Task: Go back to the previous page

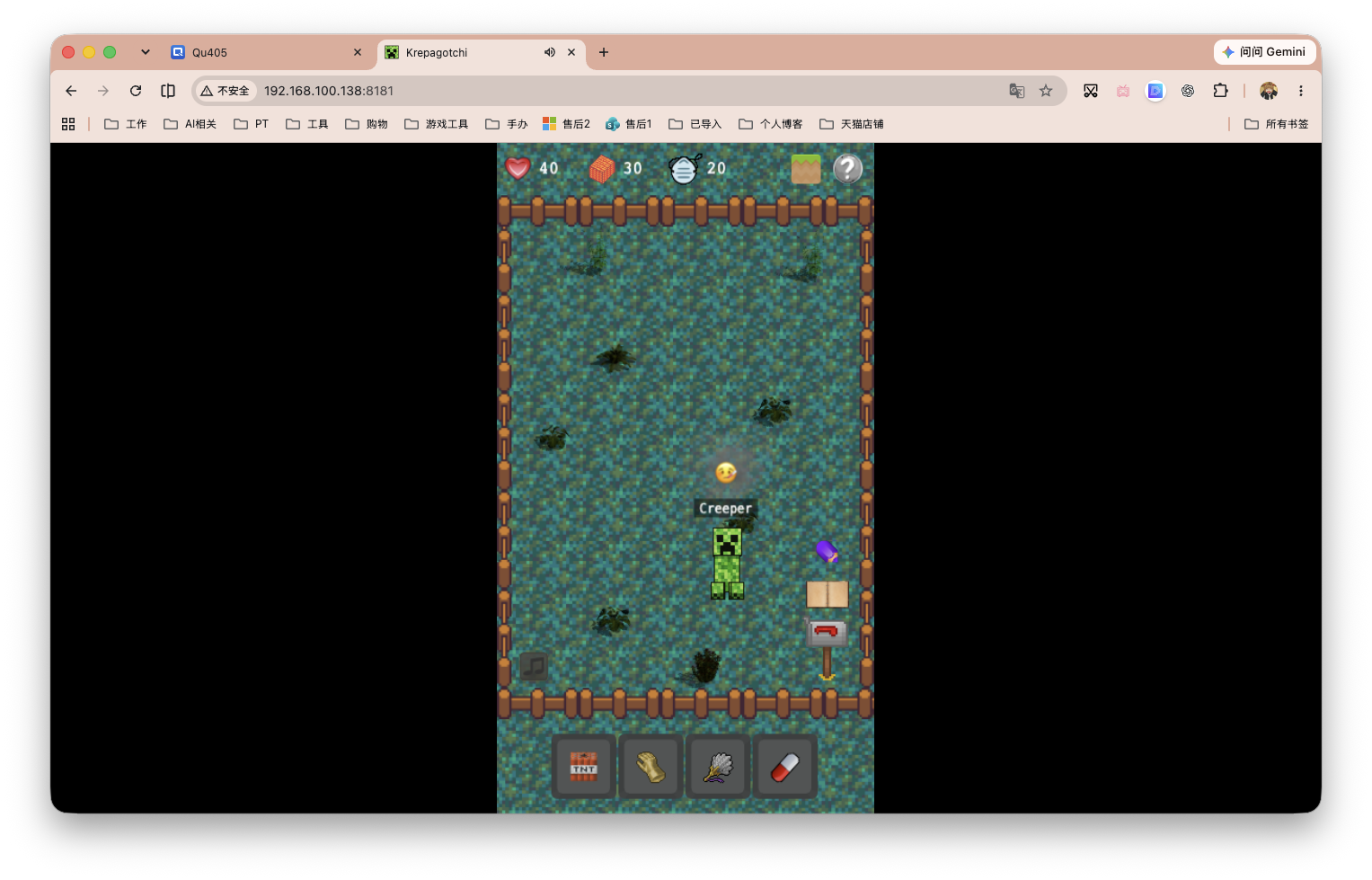Action: click(71, 91)
